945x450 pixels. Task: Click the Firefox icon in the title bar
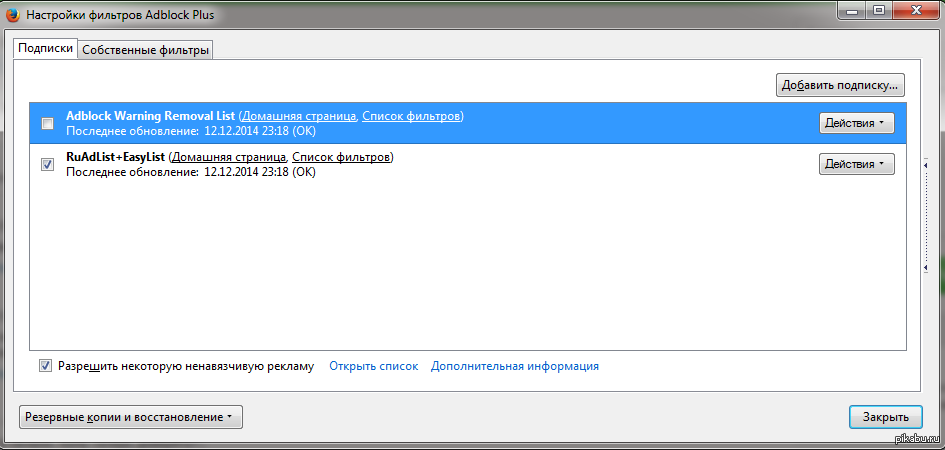point(14,15)
